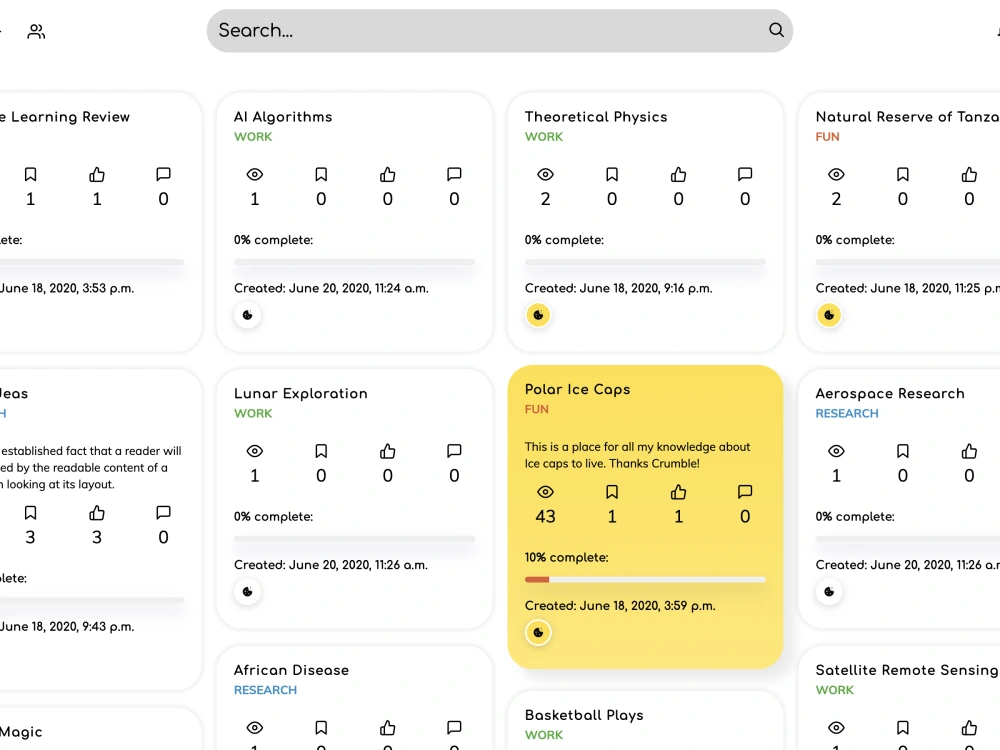1000x750 pixels.
Task: Focus the Search input field
Action: 499,31
